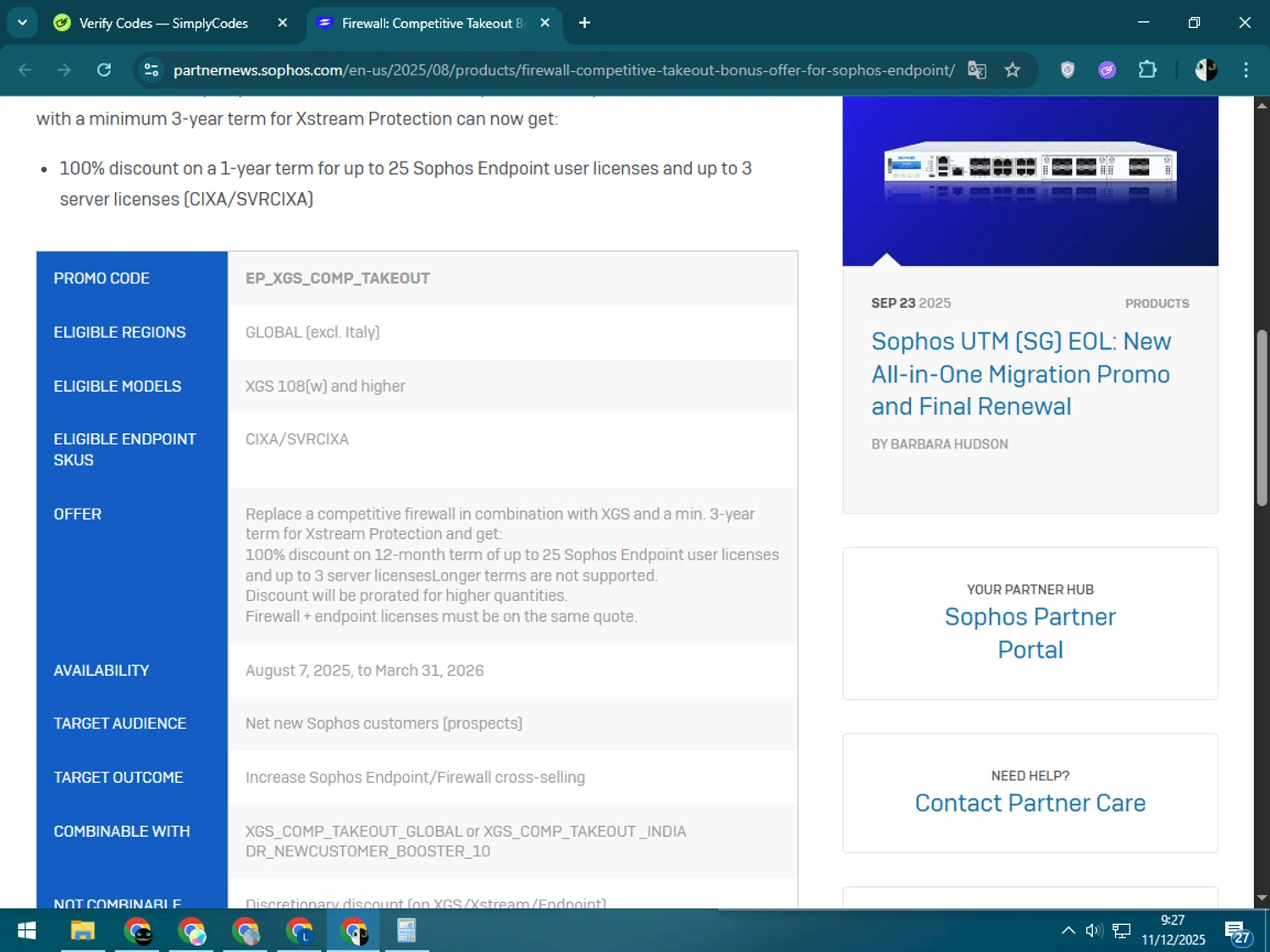Screen dimensions: 1270x952
Task: Close the Firewall: Competitive Takeout tab
Action: 545,23
